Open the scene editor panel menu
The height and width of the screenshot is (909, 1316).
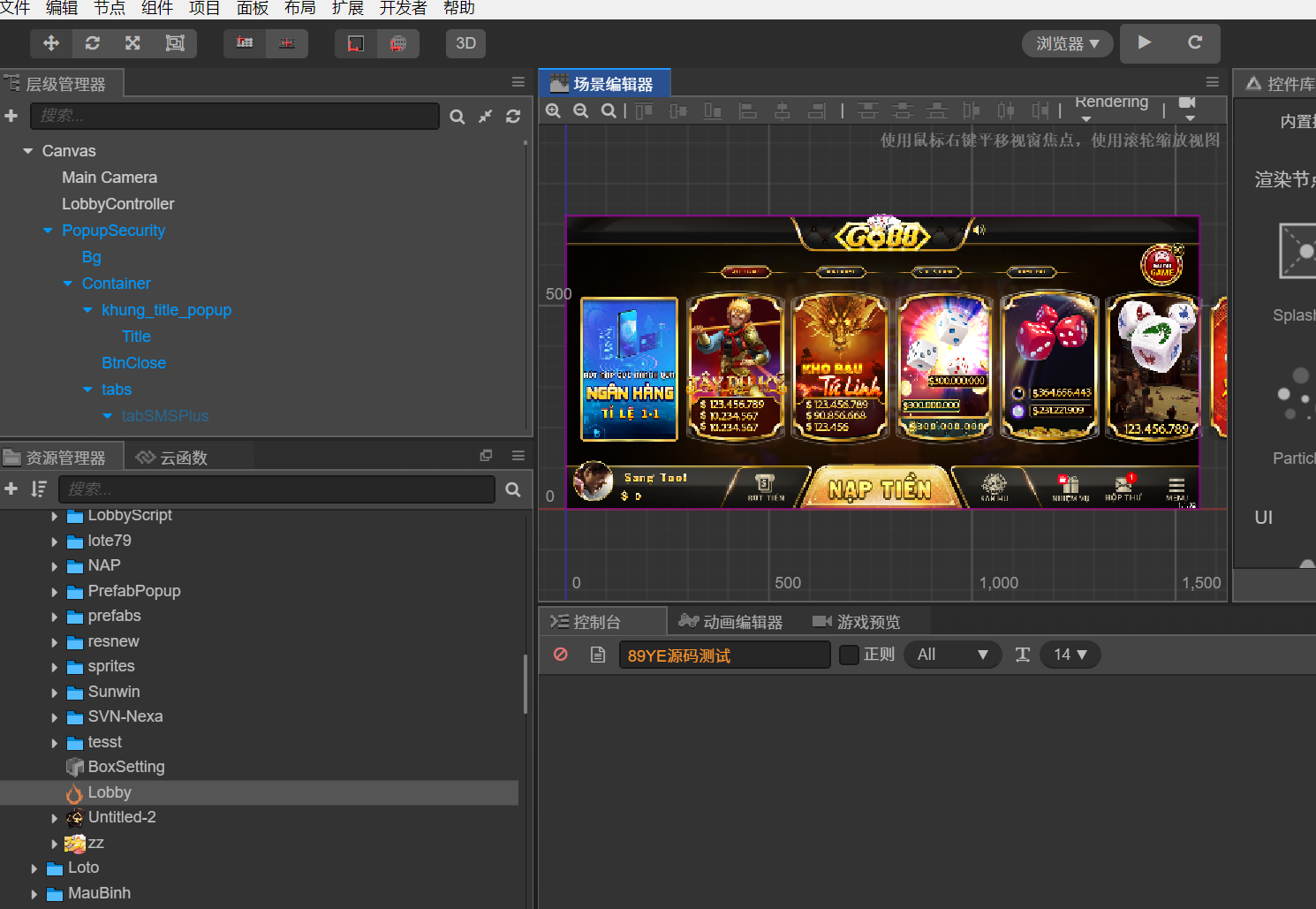[1213, 82]
